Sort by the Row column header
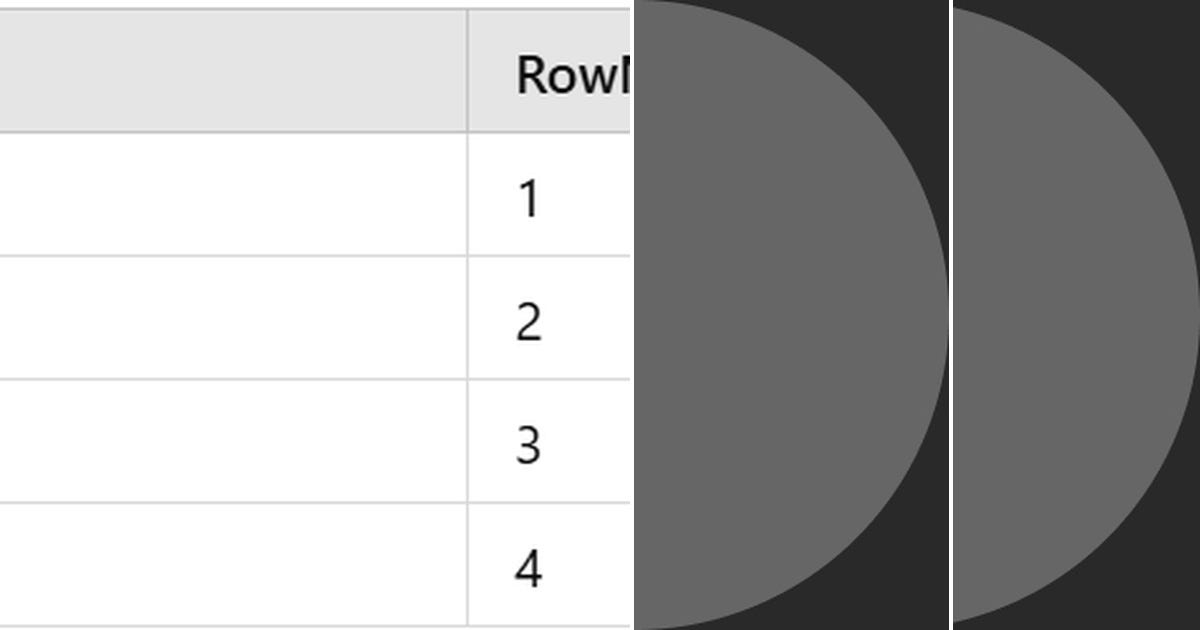This screenshot has height=630, width=1200. [550, 71]
